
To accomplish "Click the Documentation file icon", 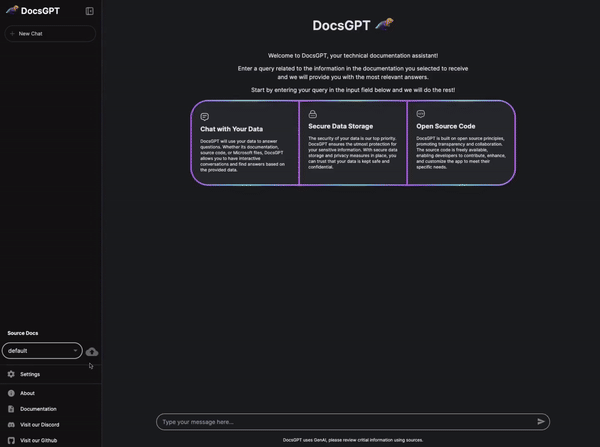I will [11, 409].
